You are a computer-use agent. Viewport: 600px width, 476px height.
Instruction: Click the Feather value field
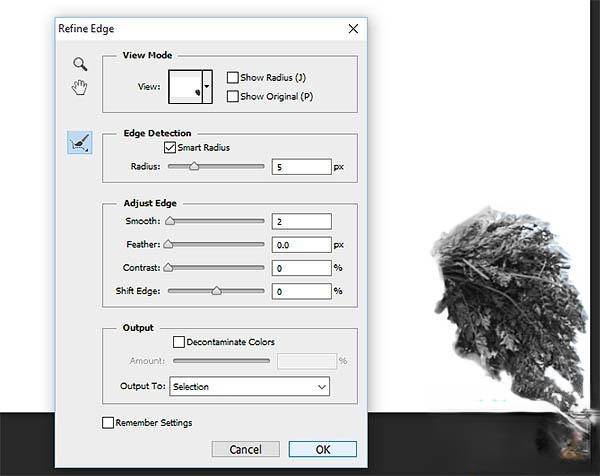click(x=300, y=244)
